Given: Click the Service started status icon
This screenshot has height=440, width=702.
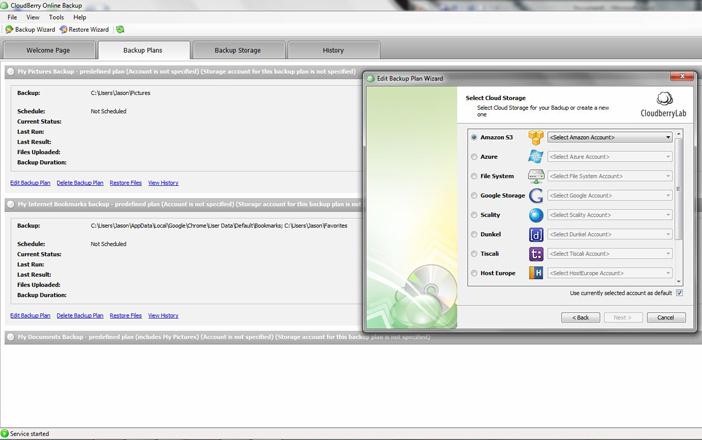Looking at the screenshot, I should (x=4, y=433).
